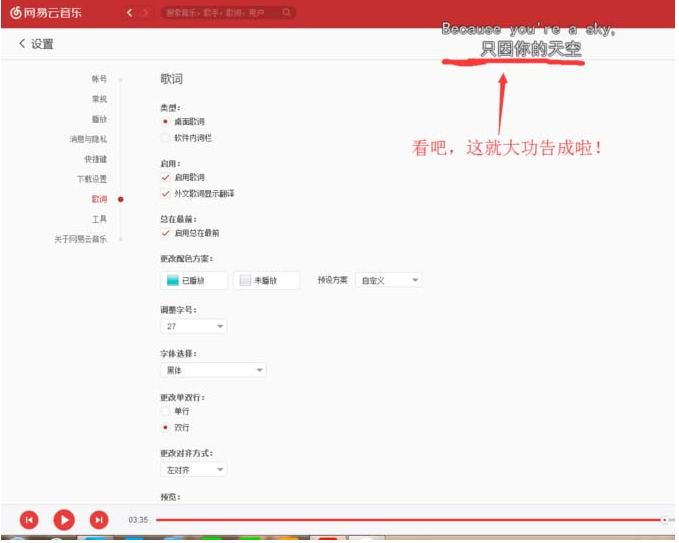Click the NetEase Cloud Music logo
Screen dimensions: 679x543
[x=46, y=13]
